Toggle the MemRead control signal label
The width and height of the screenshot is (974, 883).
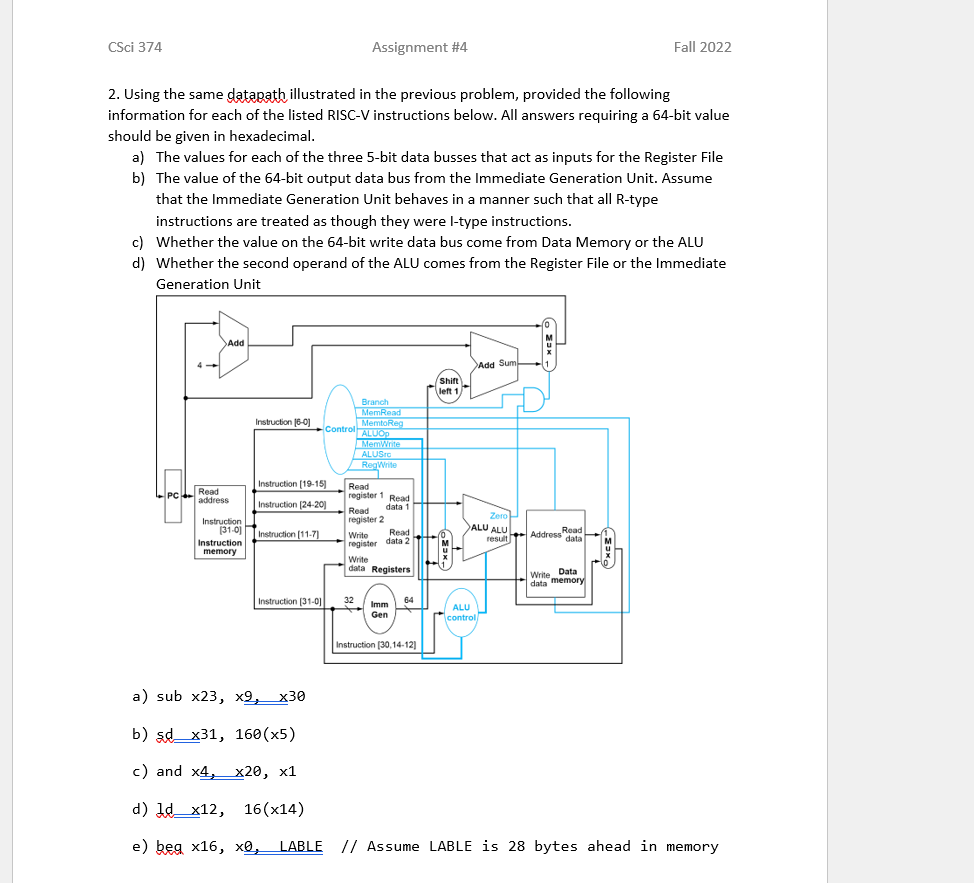tap(381, 412)
